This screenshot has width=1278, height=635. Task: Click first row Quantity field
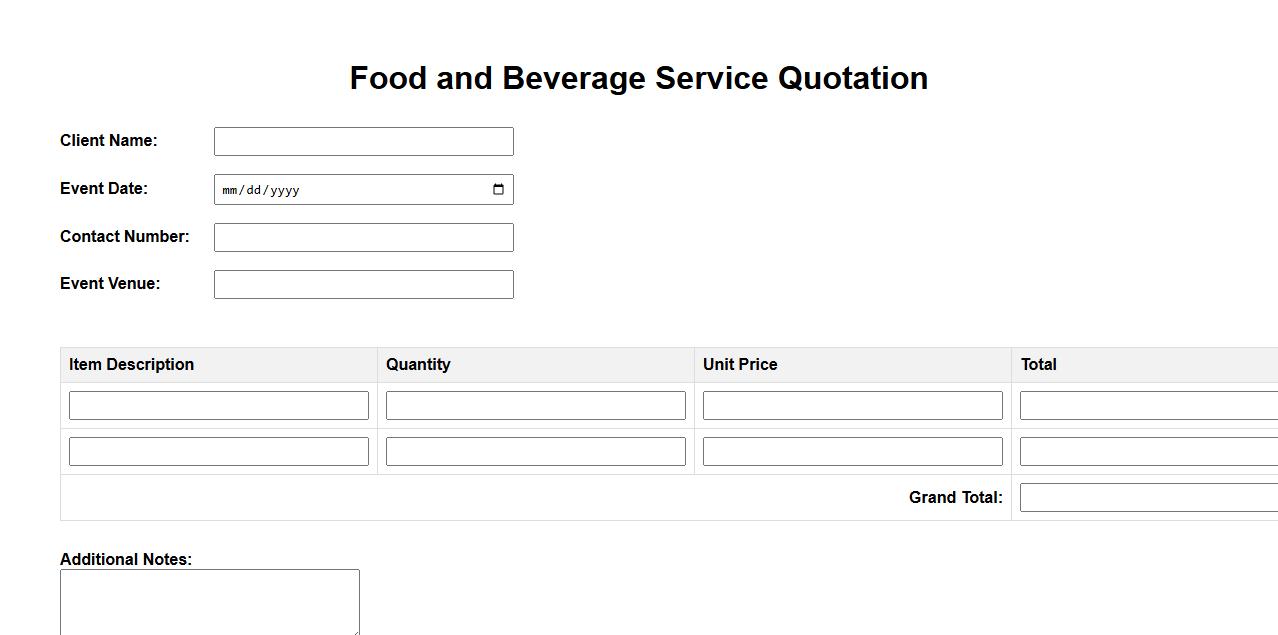pos(535,405)
